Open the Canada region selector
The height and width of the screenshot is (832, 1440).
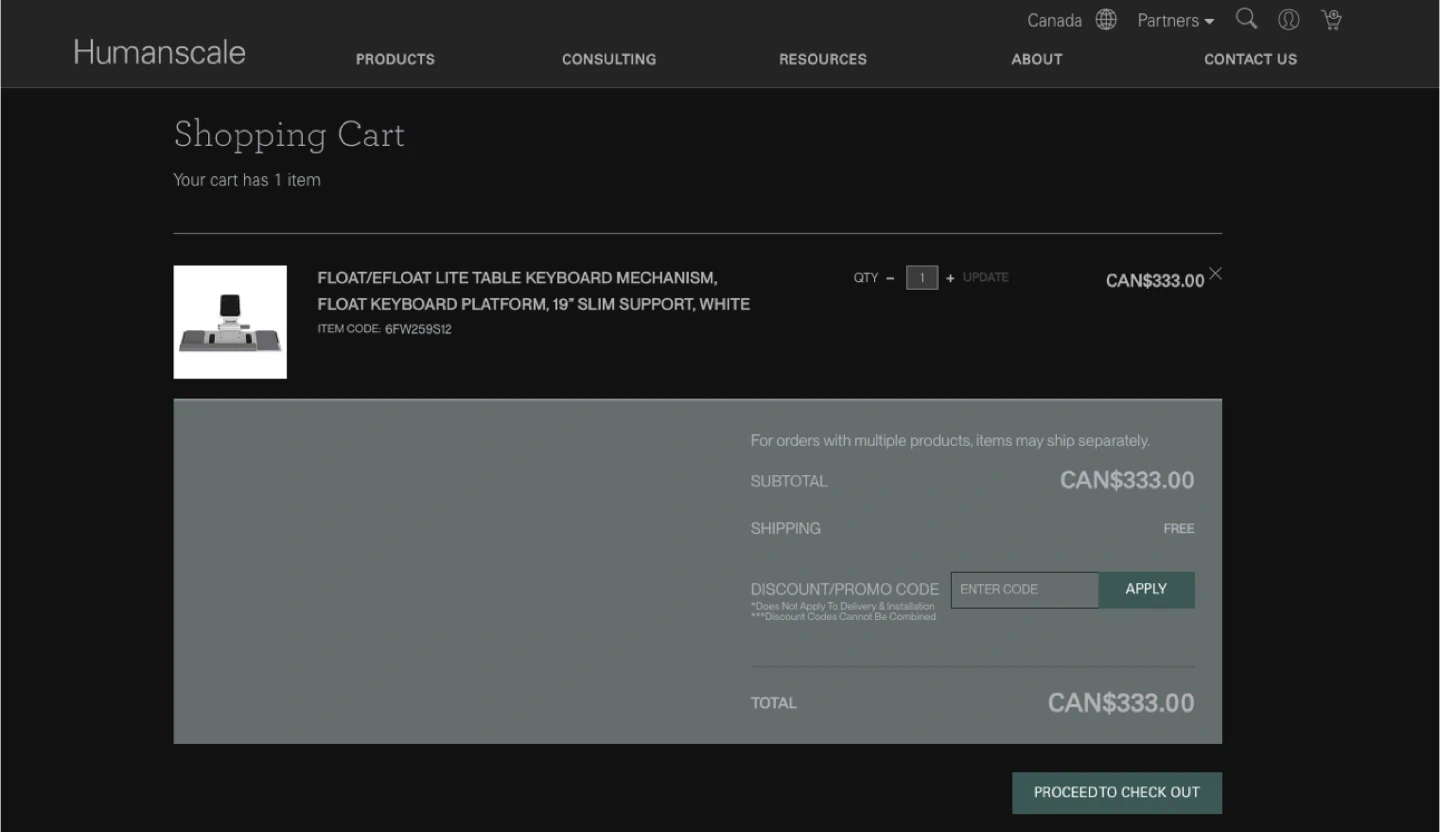1054,21
